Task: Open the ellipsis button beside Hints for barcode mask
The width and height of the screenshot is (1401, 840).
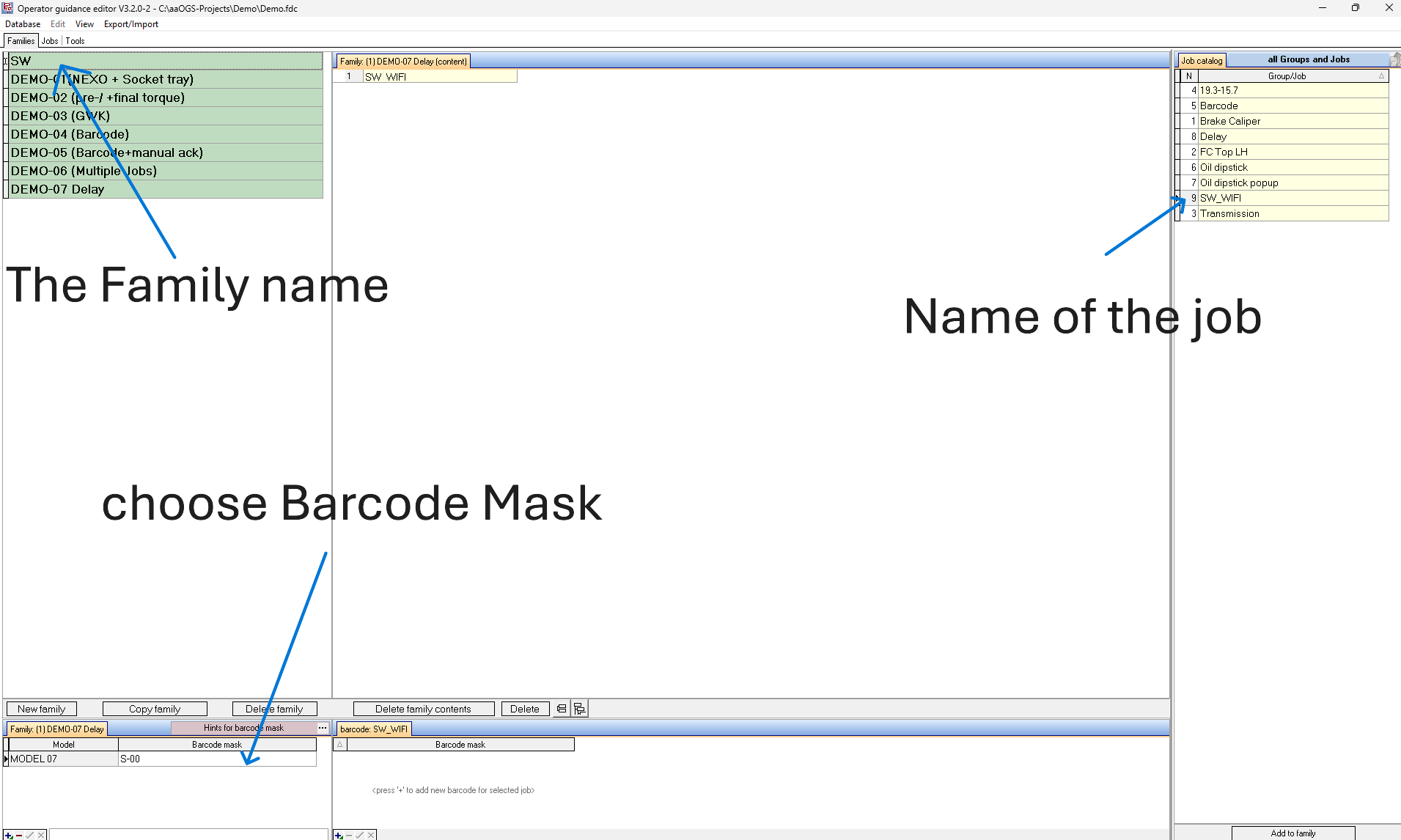Action: tap(323, 728)
